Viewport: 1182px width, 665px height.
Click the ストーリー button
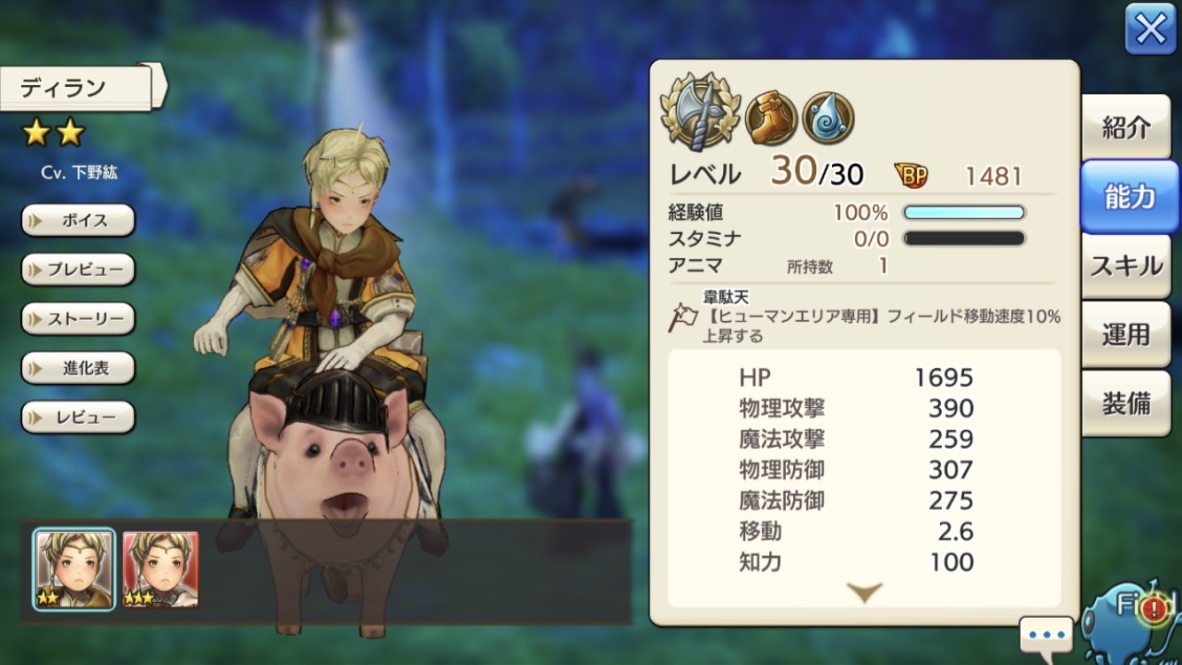[x=78, y=319]
